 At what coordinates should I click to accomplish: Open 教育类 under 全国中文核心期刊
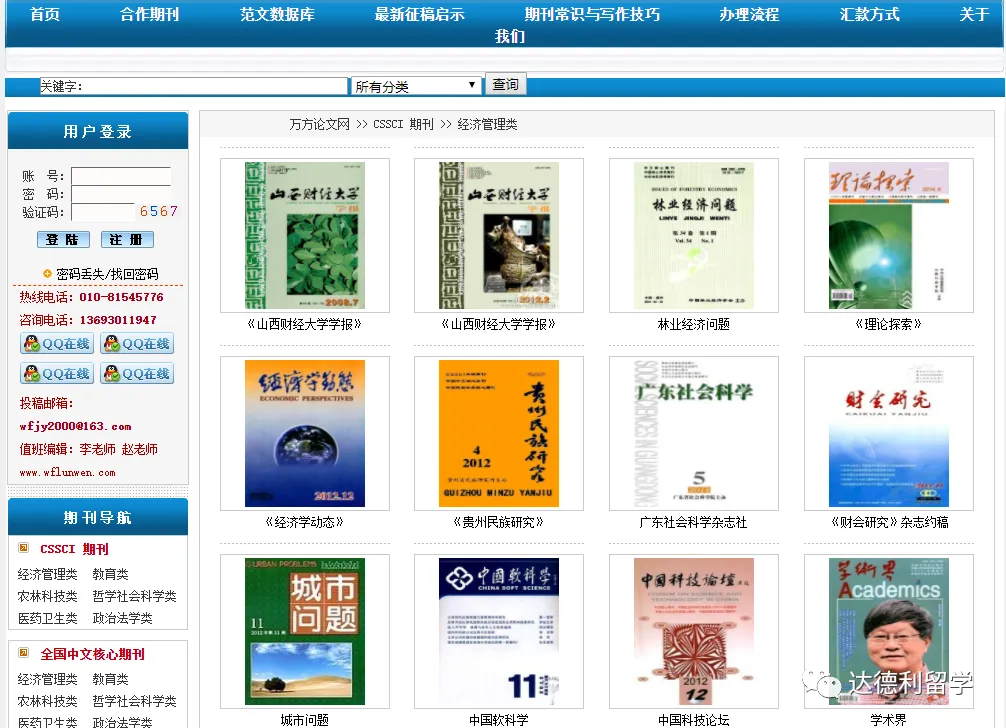110,679
